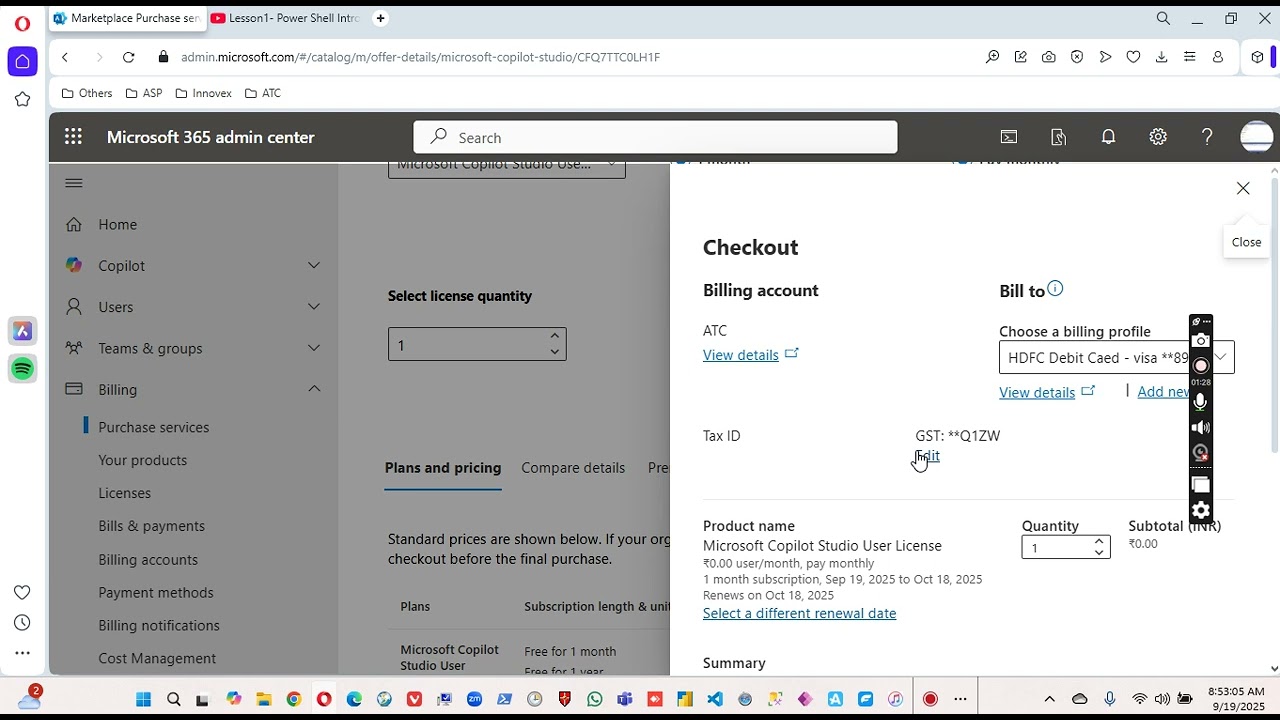Image resolution: width=1280 pixels, height=720 pixels.
Task: Open Opera easy setup sliders icon
Action: coord(1189,57)
